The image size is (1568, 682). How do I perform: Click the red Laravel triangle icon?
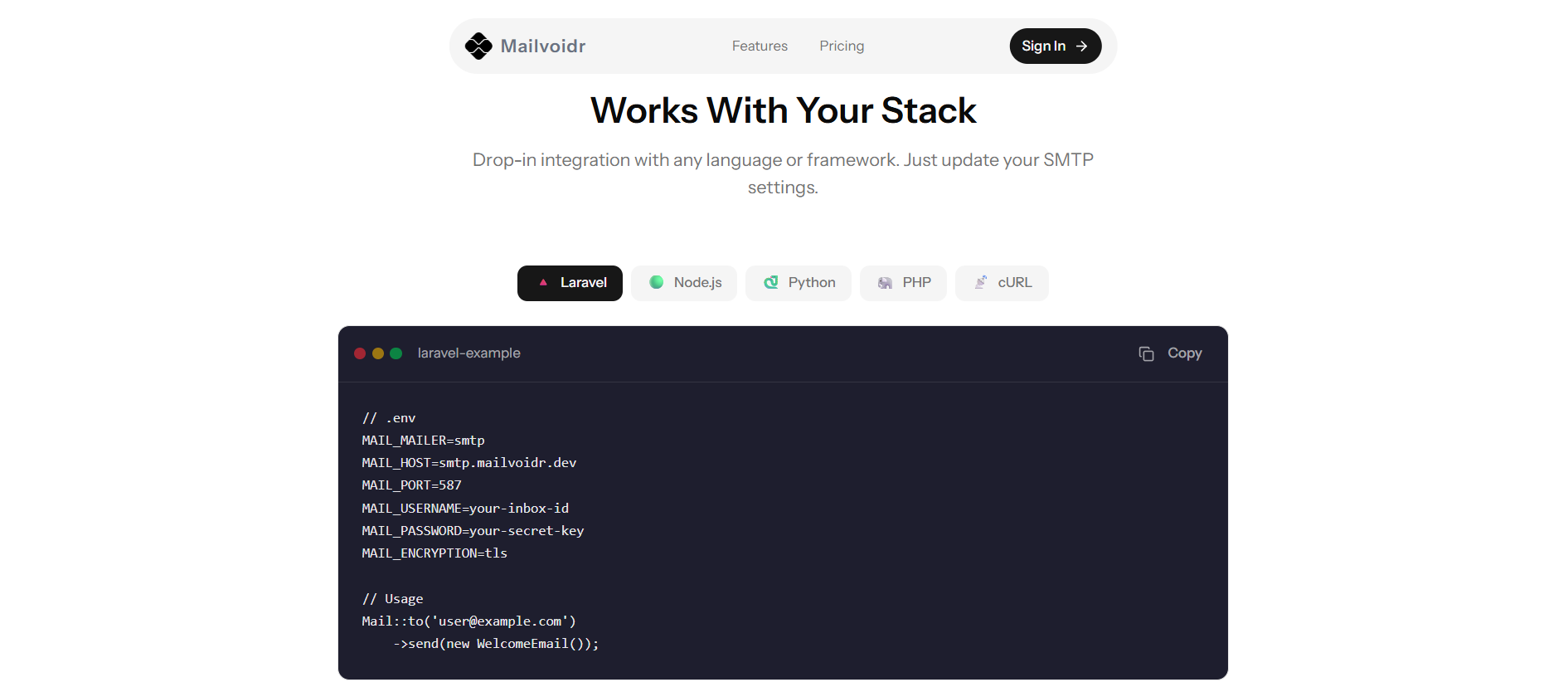[543, 282]
